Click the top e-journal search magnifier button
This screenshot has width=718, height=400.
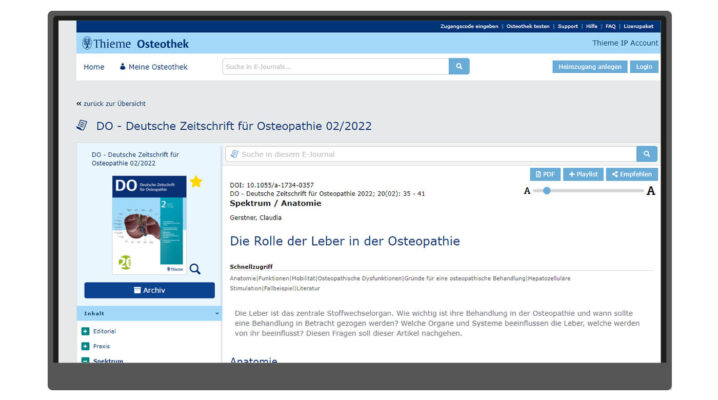pyautogui.click(x=459, y=66)
